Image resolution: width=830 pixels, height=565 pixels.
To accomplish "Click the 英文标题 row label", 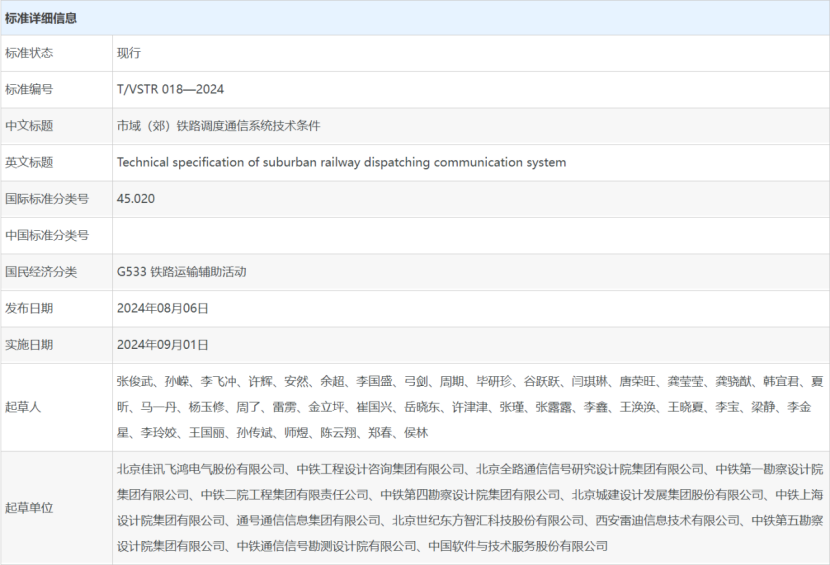I will tap(29, 162).
